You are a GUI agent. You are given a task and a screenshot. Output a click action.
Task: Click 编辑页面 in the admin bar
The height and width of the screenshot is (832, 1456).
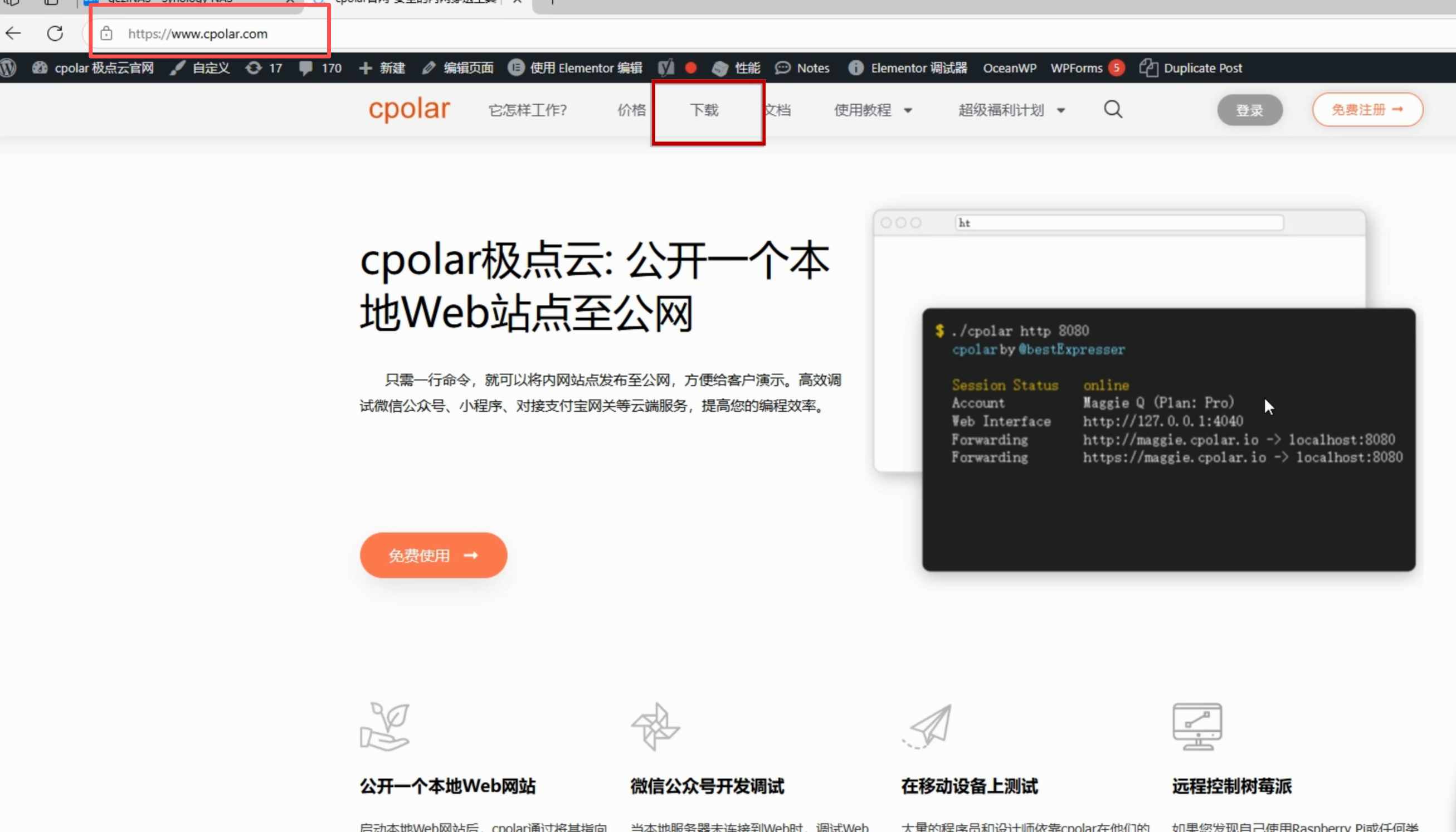pos(457,68)
